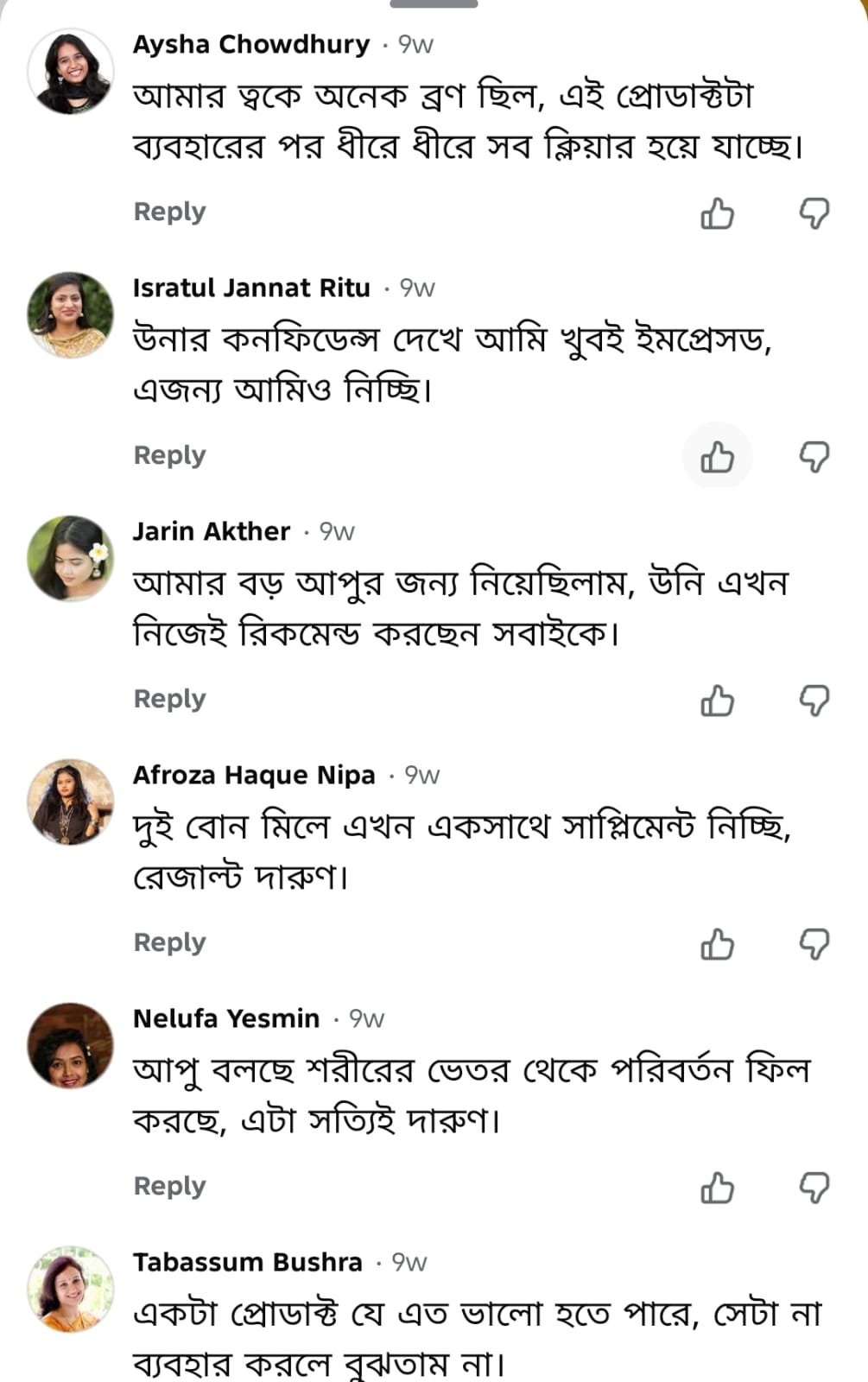Screen dimensions: 868x1382
Task: Tap Tabassum Bushra's username
Action: pyautogui.click(x=247, y=1262)
